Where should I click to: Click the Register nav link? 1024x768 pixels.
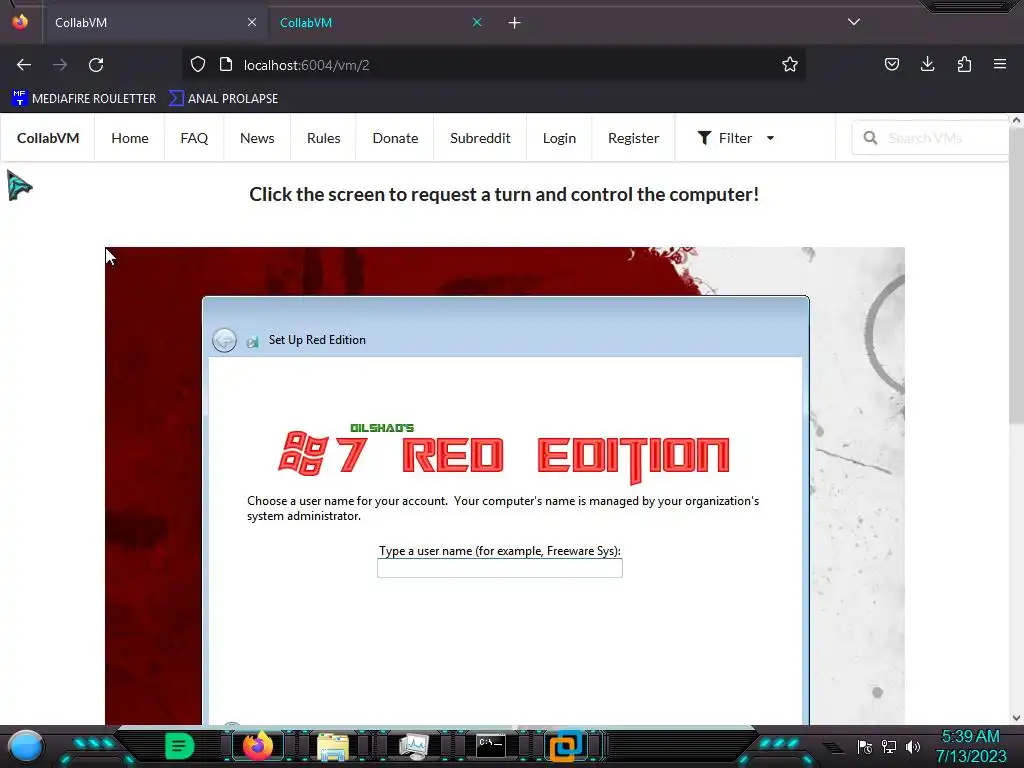[633, 138]
